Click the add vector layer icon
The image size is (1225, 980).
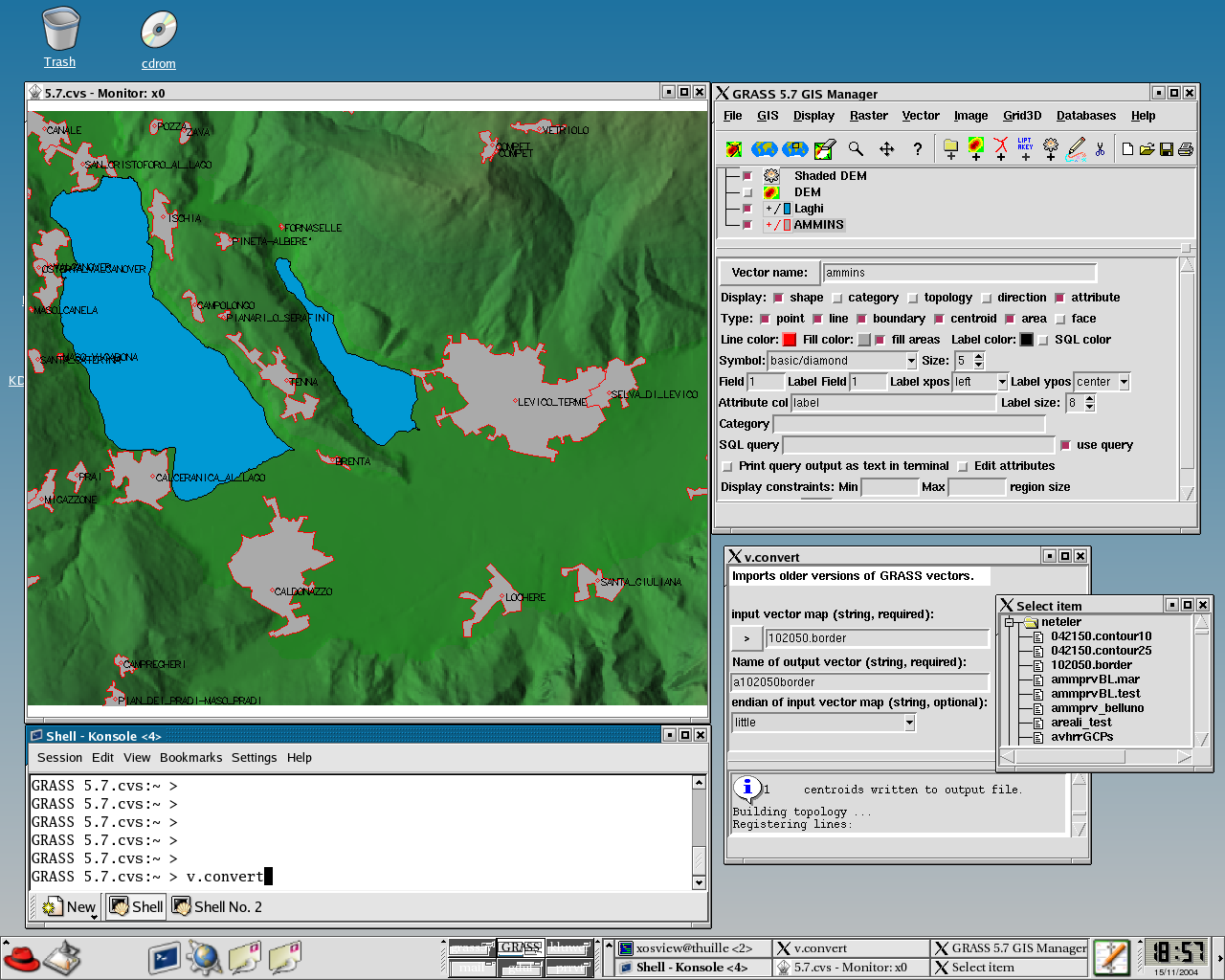pyautogui.click(x=1000, y=148)
